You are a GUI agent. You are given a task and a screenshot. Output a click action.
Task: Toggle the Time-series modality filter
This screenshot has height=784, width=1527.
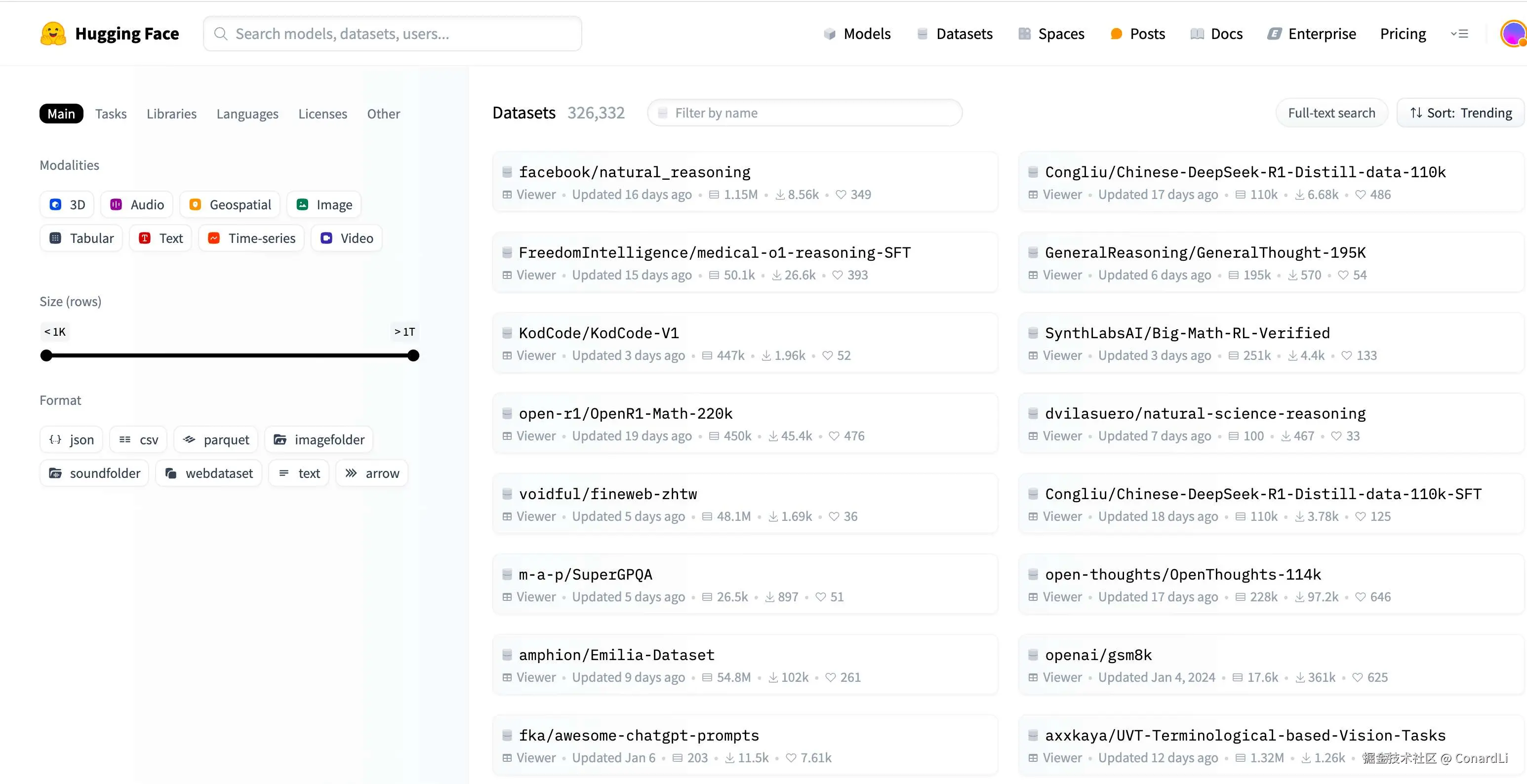[x=251, y=238]
